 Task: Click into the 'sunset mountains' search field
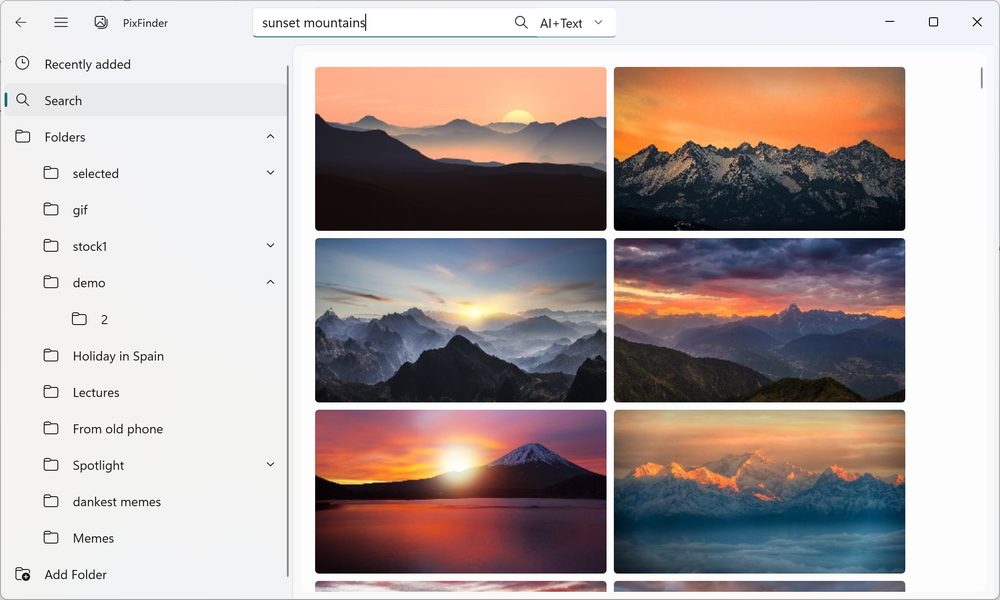[383, 23]
